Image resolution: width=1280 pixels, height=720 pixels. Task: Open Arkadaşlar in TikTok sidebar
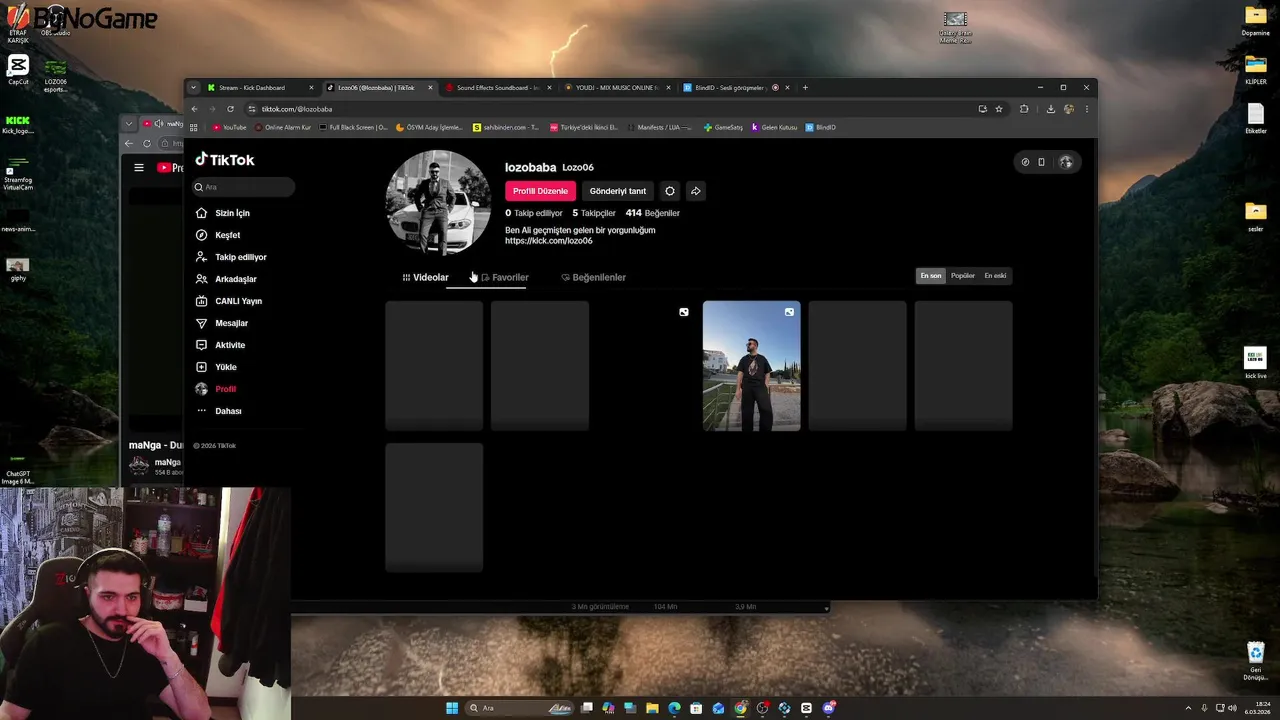(x=226, y=279)
